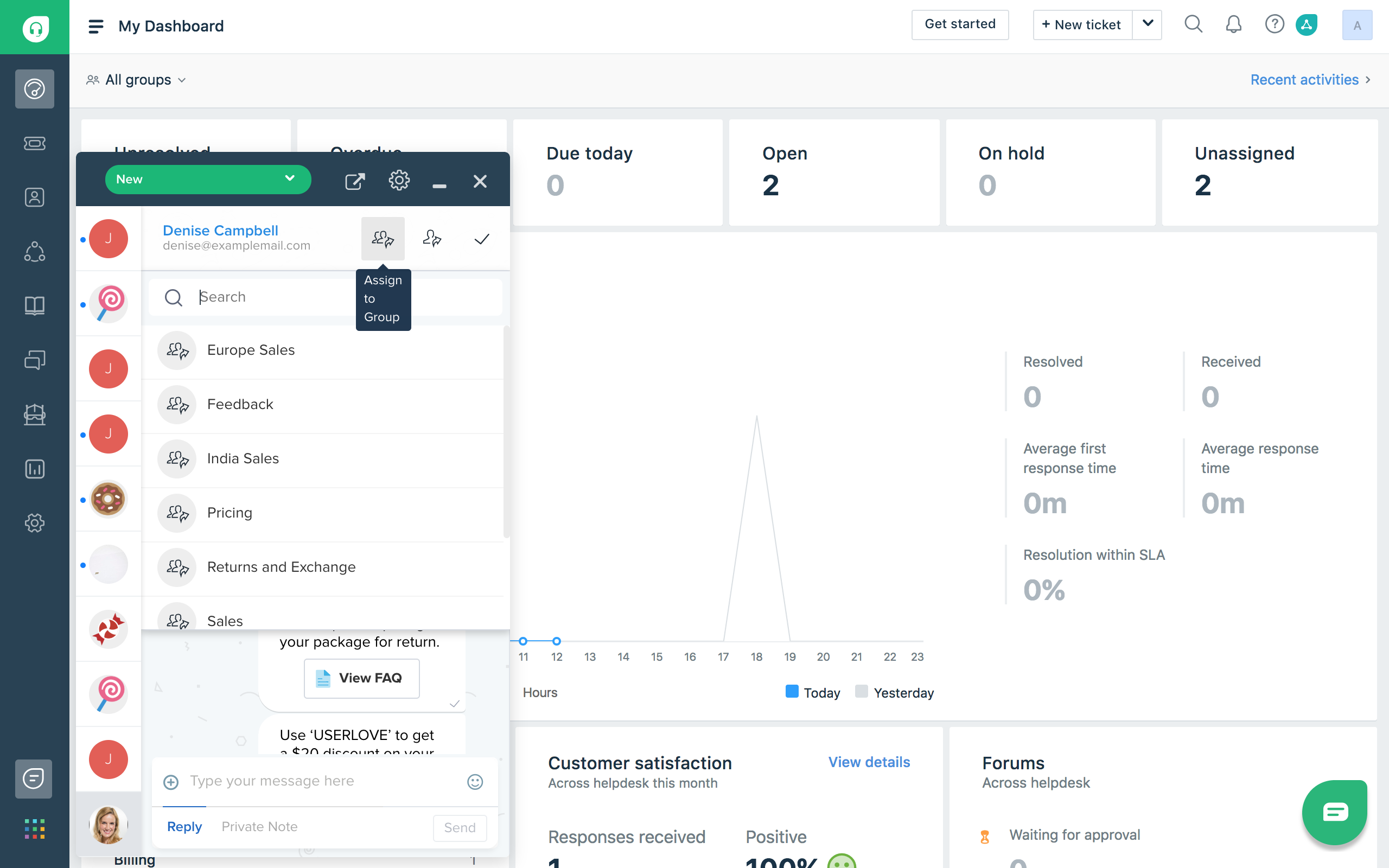The height and width of the screenshot is (868, 1389).
Task: Click the emoji picker in message box
Action: [475, 781]
